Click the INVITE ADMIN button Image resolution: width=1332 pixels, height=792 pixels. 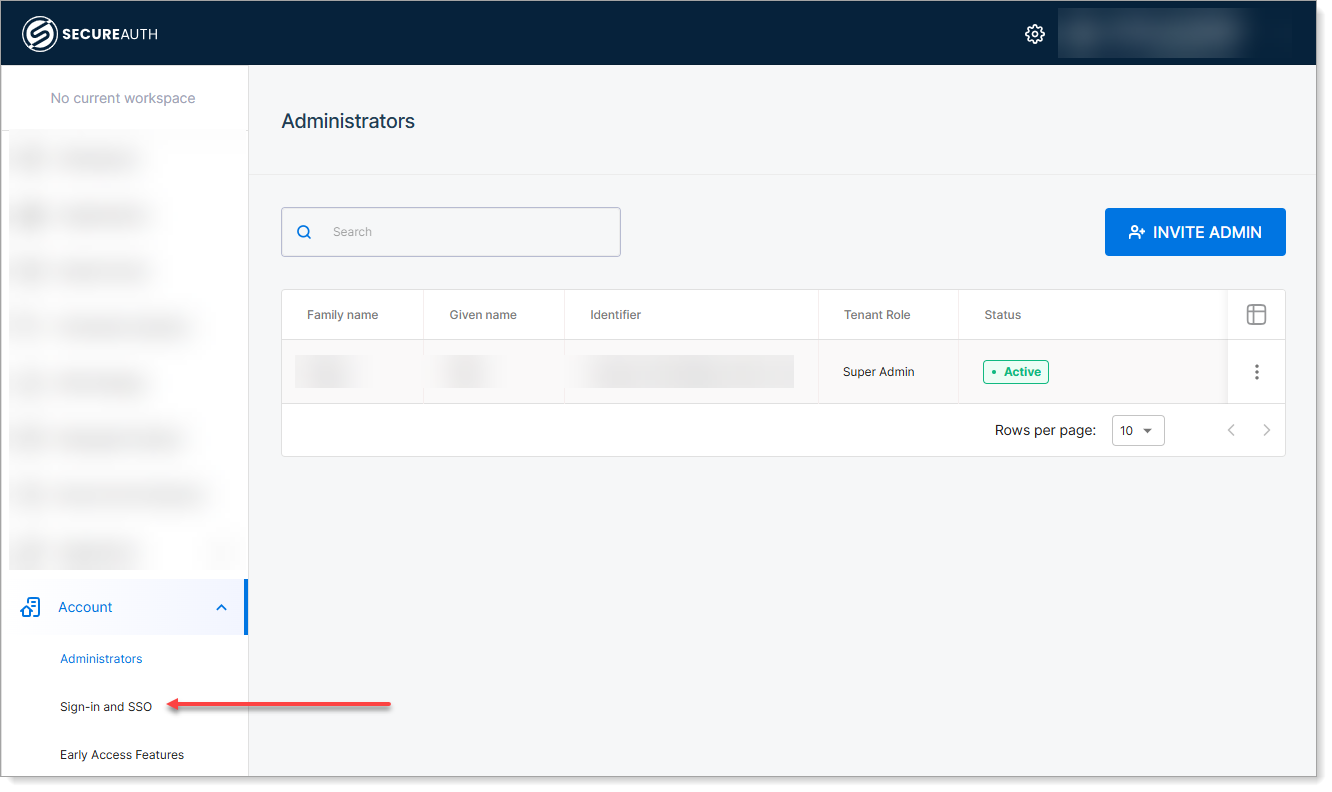[x=1195, y=232]
